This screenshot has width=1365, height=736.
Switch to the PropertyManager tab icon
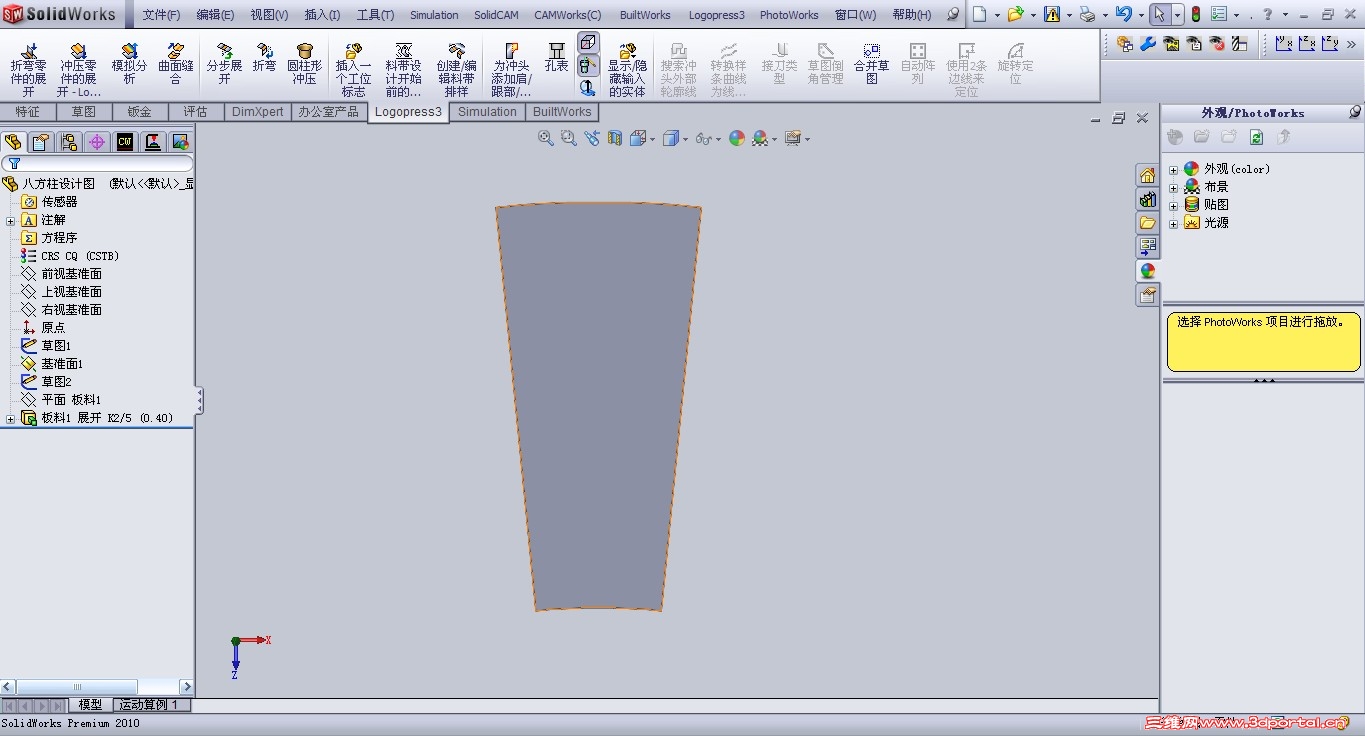tap(40, 142)
